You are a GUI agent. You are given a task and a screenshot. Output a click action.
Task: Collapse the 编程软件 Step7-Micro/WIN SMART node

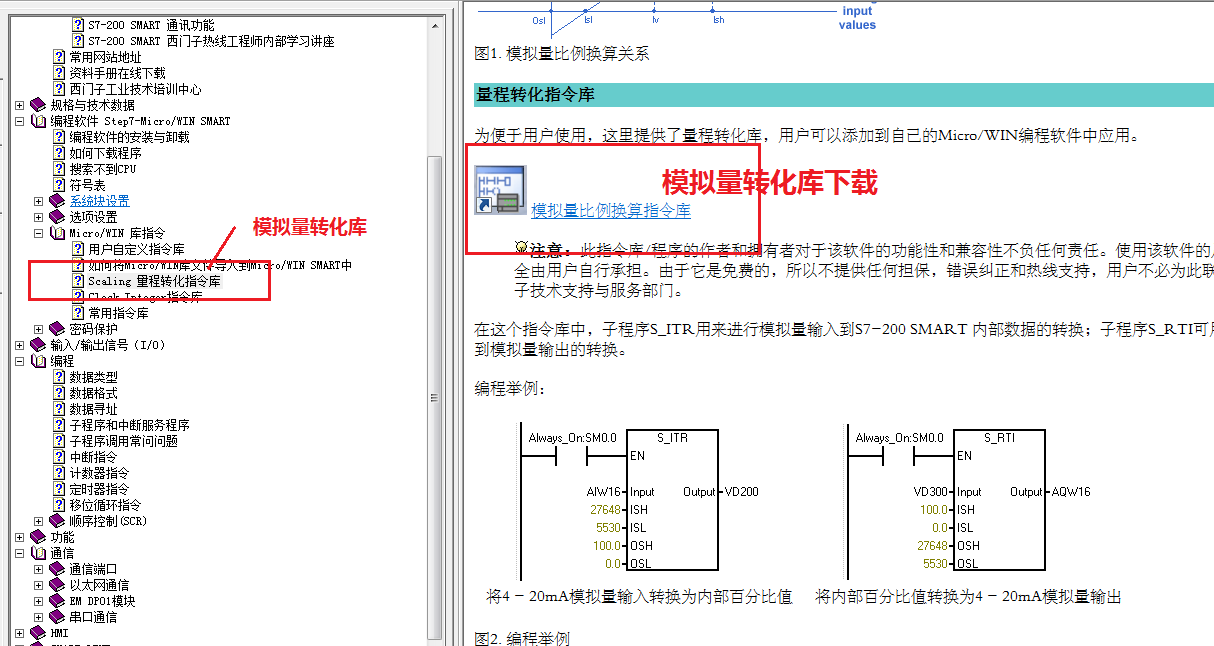click(x=20, y=121)
